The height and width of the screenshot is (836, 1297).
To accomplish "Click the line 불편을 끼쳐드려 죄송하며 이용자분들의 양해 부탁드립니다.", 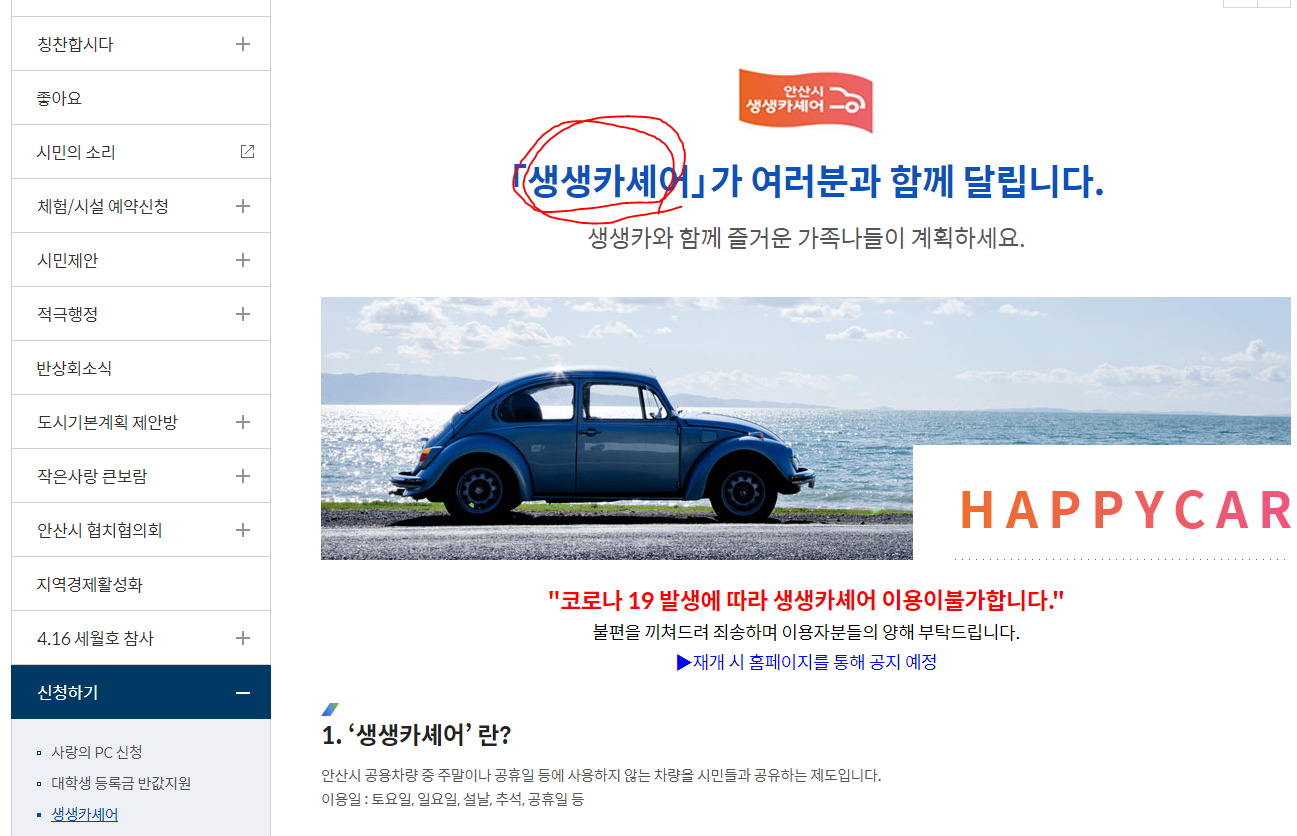I will (x=806, y=633).
